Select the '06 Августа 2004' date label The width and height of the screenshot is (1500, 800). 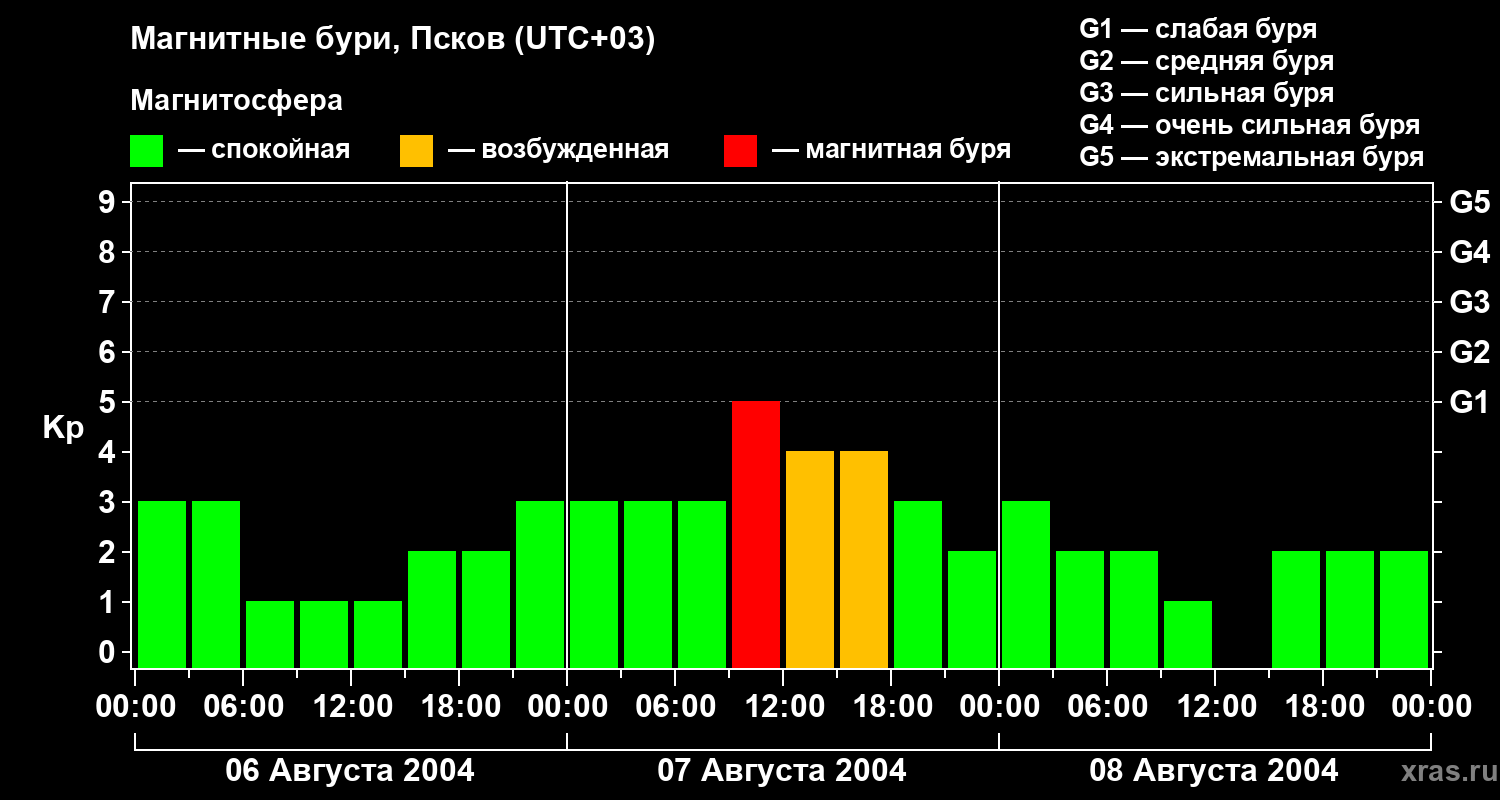350,771
